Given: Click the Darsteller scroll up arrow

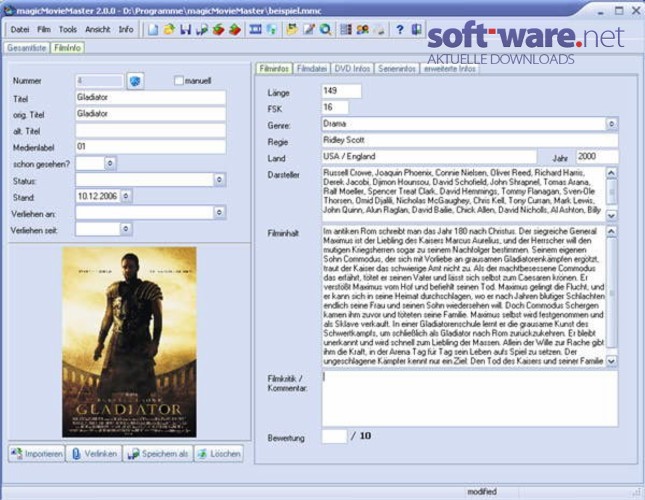Looking at the screenshot, I should click(x=612, y=173).
